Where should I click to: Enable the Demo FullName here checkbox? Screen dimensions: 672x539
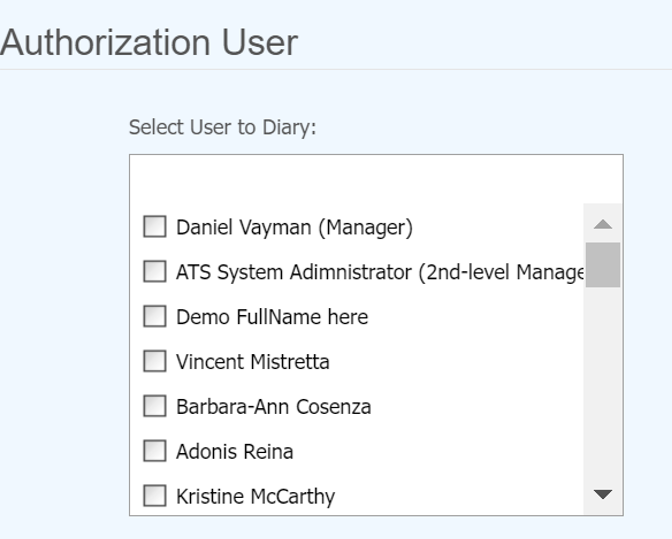tap(154, 316)
